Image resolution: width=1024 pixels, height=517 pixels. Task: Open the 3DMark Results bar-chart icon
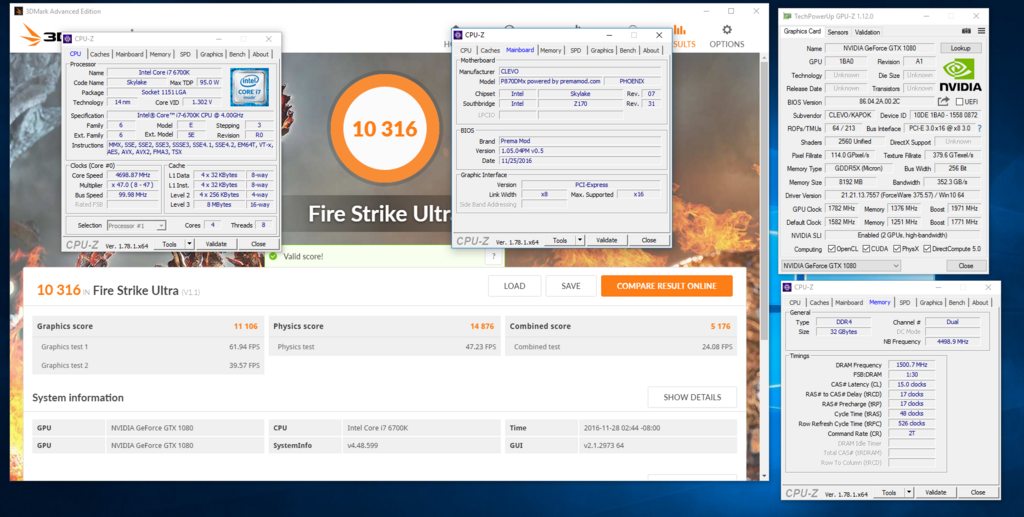[680, 29]
